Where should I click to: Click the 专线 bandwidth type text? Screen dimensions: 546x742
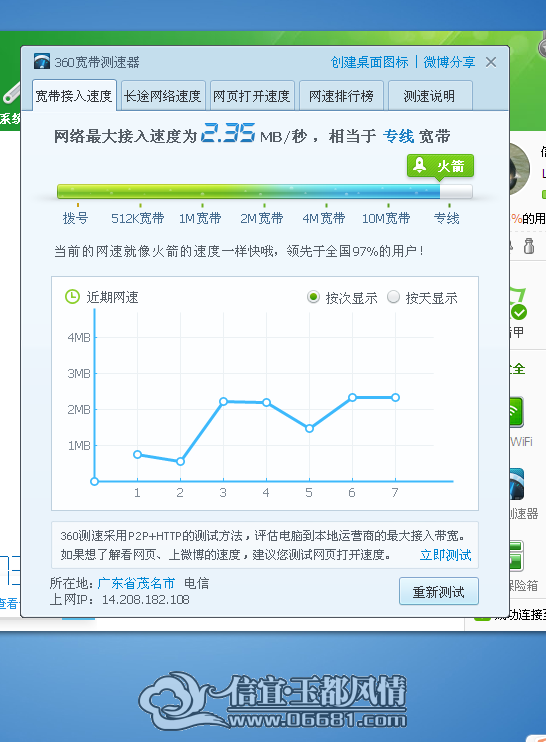398,136
